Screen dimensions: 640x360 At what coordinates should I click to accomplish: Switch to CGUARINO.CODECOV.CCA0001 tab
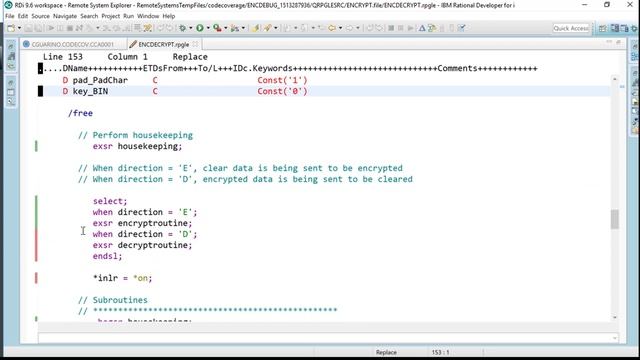(72, 44)
